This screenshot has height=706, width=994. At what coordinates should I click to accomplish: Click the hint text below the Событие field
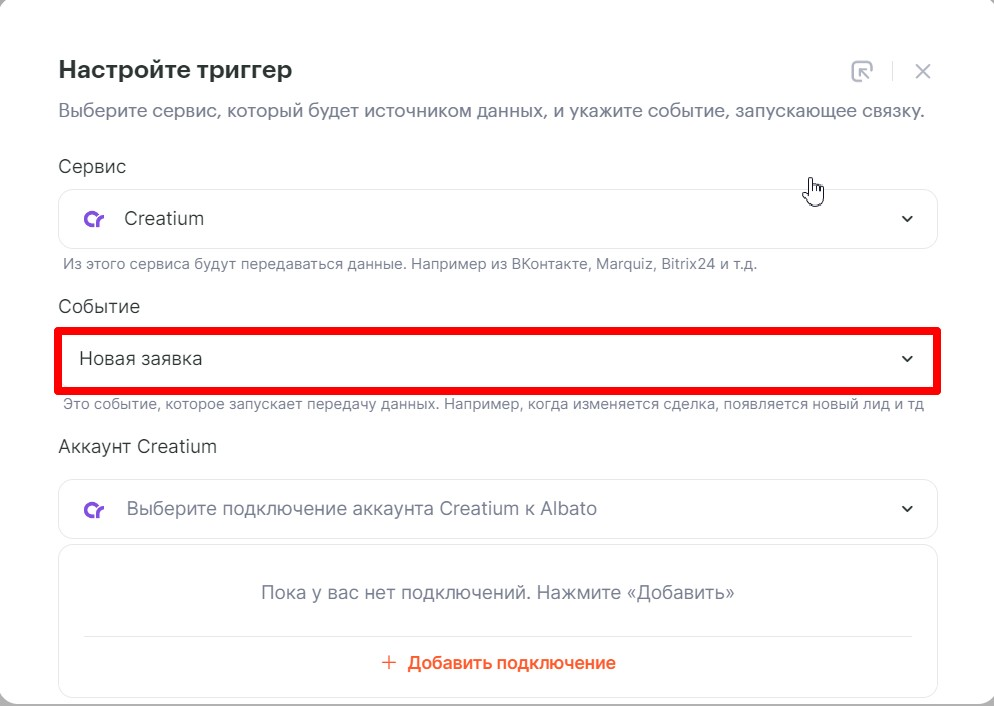point(493,404)
